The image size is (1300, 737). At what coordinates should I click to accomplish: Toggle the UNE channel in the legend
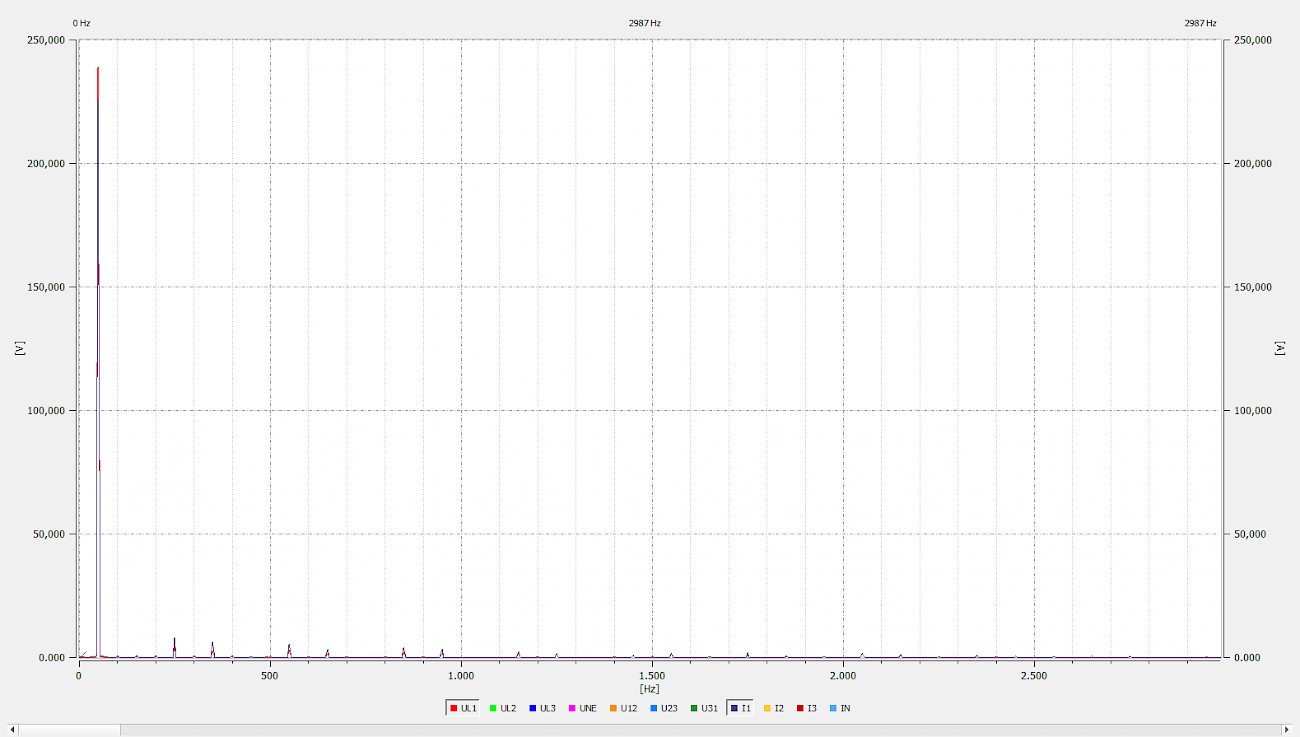(581, 708)
